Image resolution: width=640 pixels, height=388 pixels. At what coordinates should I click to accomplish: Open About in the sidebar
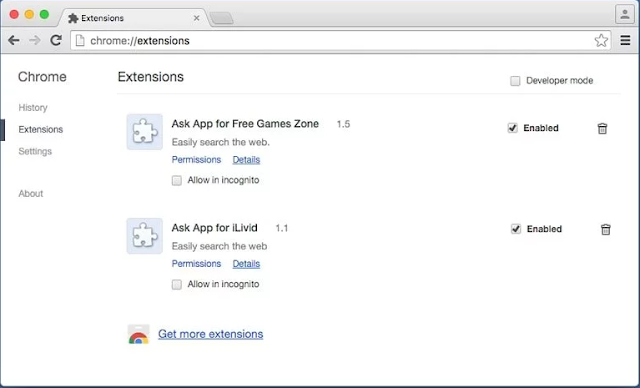tap(31, 193)
